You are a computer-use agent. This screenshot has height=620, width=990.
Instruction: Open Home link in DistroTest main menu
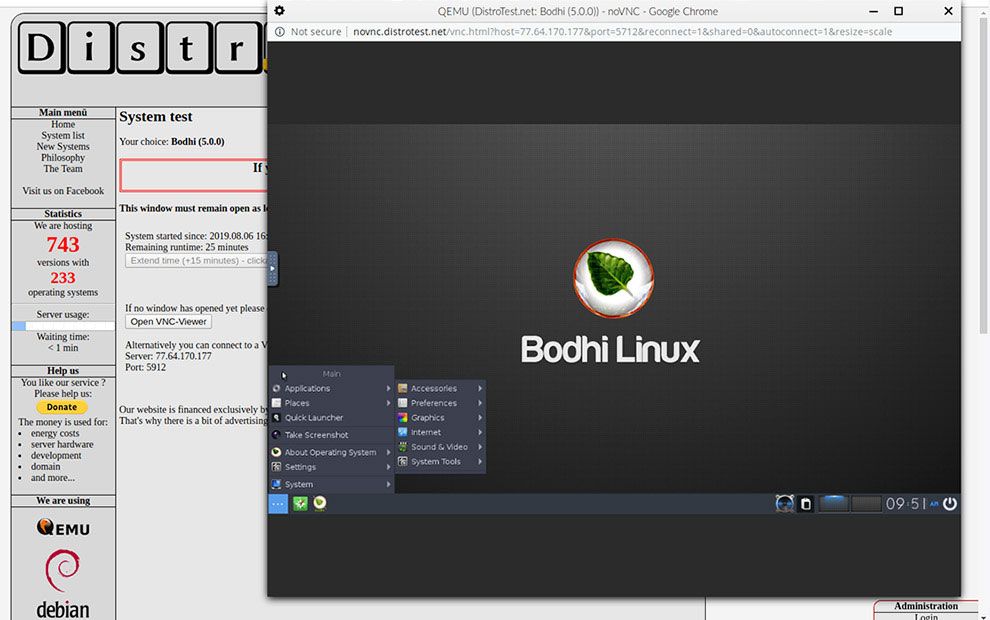63,124
